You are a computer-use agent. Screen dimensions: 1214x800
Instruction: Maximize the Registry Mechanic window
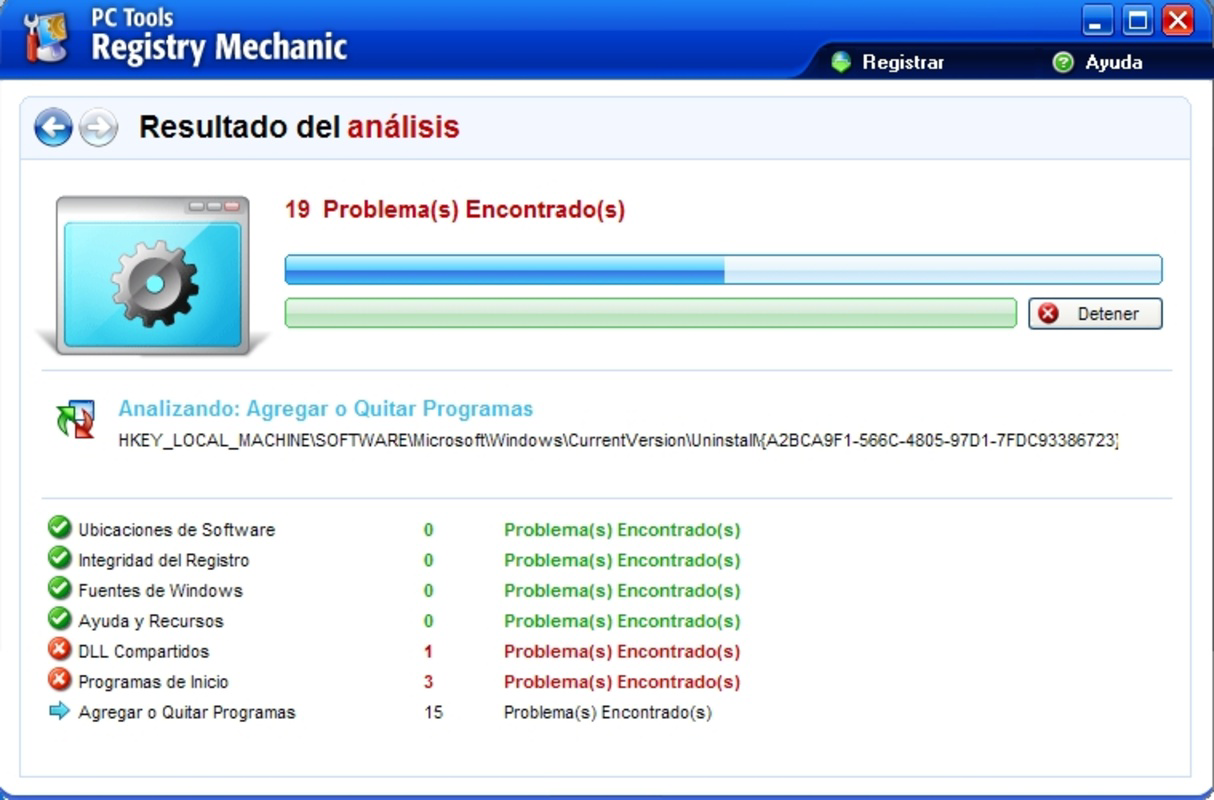1138,21
